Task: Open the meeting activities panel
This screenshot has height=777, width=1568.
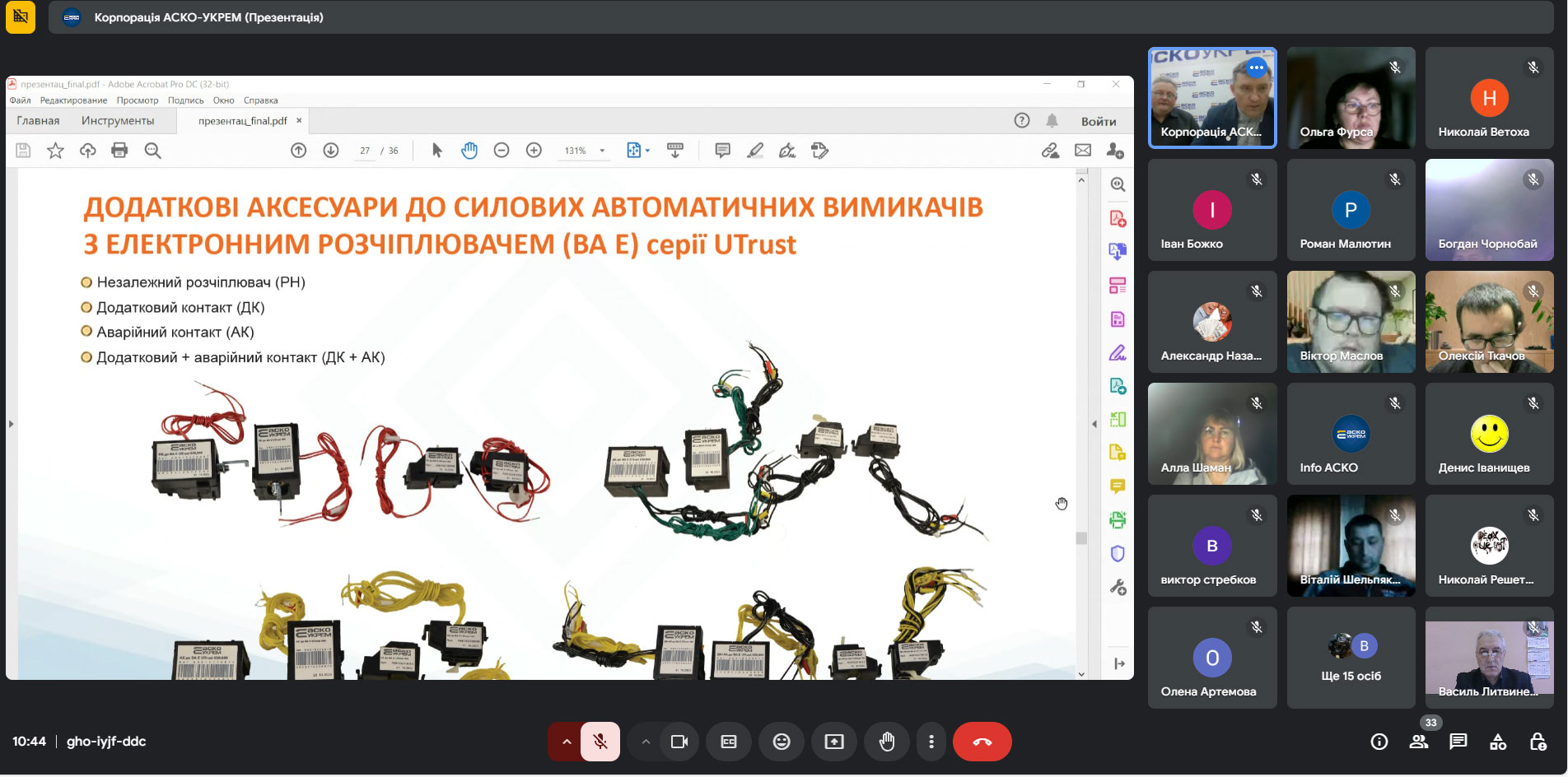Action: (x=1498, y=742)
